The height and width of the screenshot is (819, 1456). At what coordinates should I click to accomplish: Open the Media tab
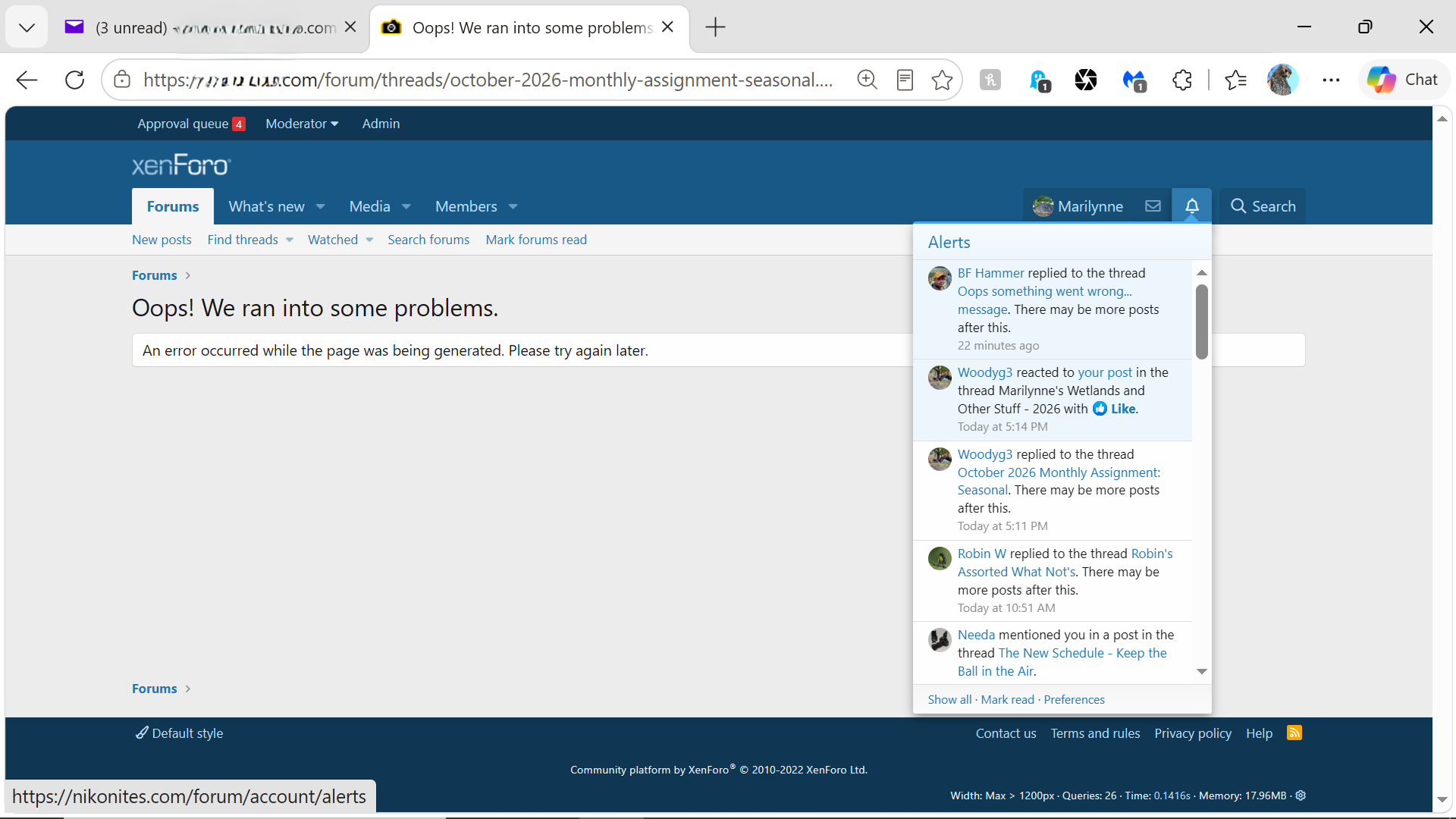[x=369, y=206]
